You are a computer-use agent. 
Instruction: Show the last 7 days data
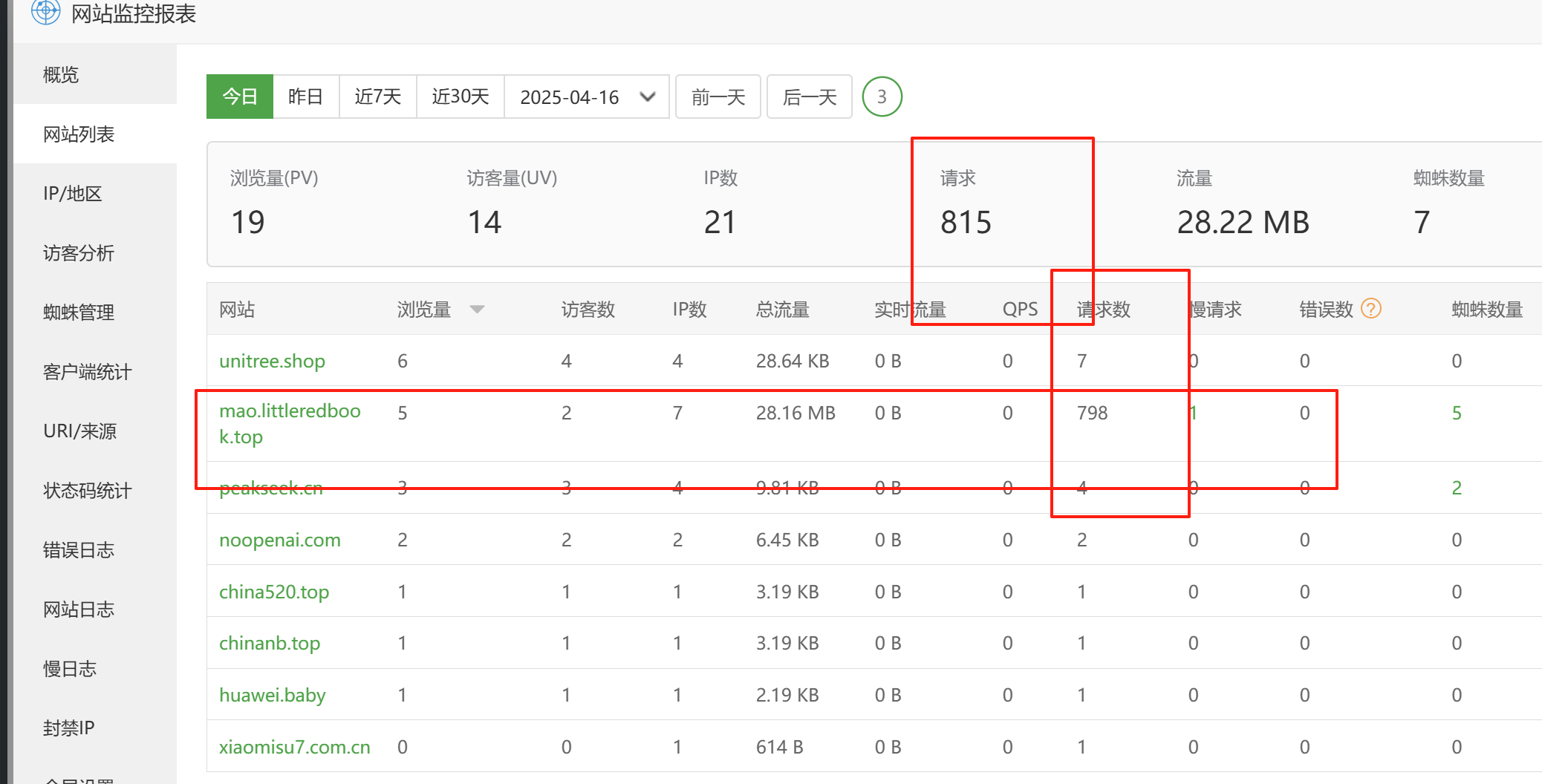[377, 97]
